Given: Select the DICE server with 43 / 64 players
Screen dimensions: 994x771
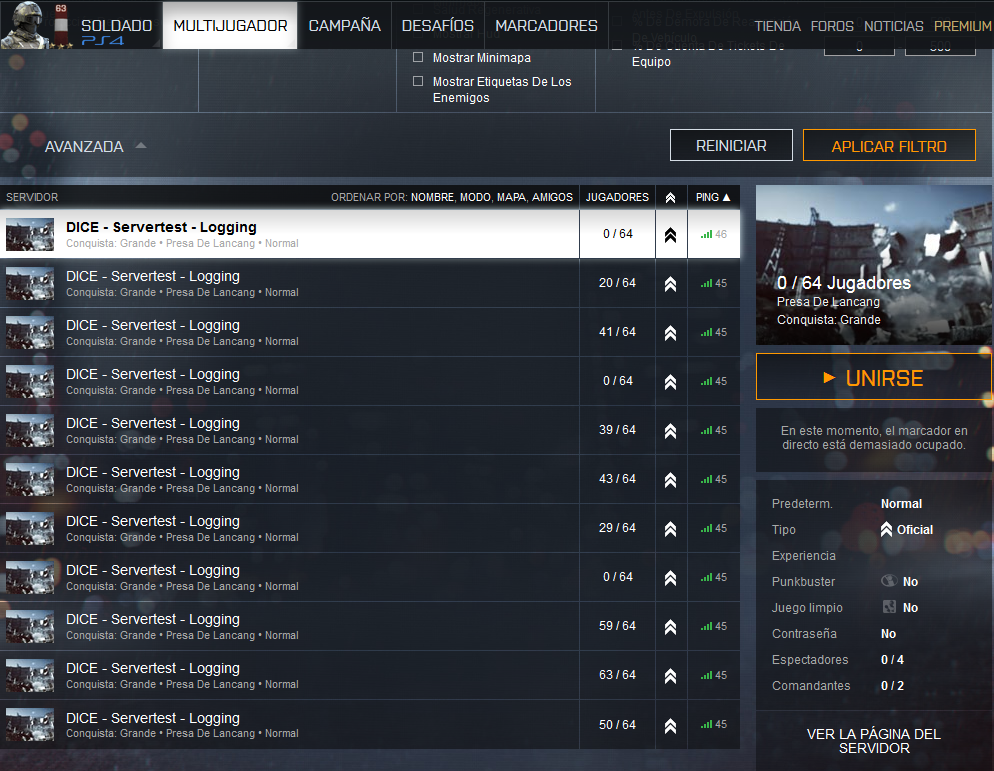Looking at the screenshot, I should pyautogui.click(x=370, y=479).
